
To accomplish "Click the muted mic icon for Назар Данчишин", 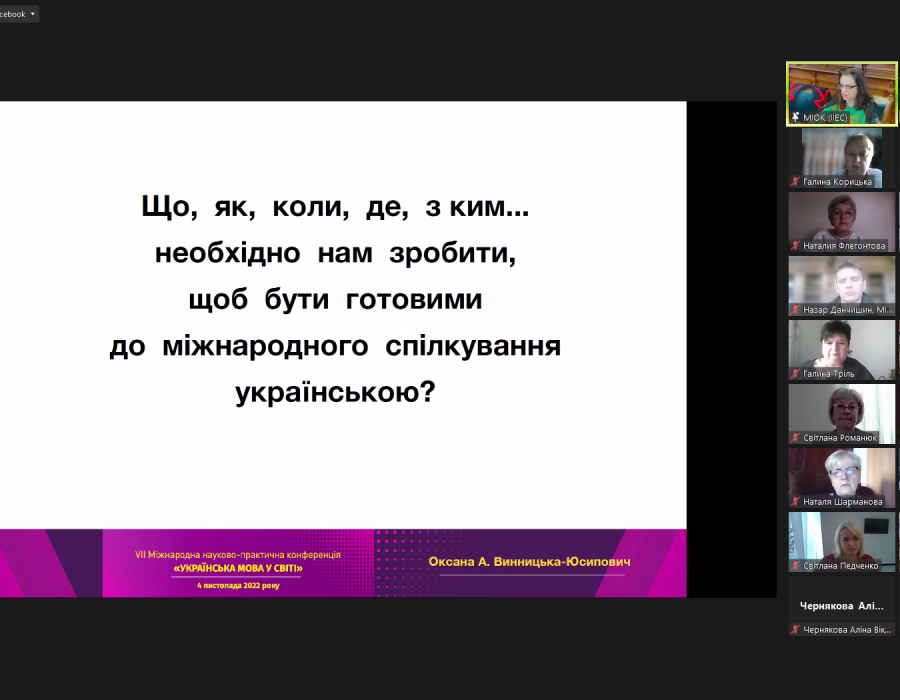I will (796, 310).
